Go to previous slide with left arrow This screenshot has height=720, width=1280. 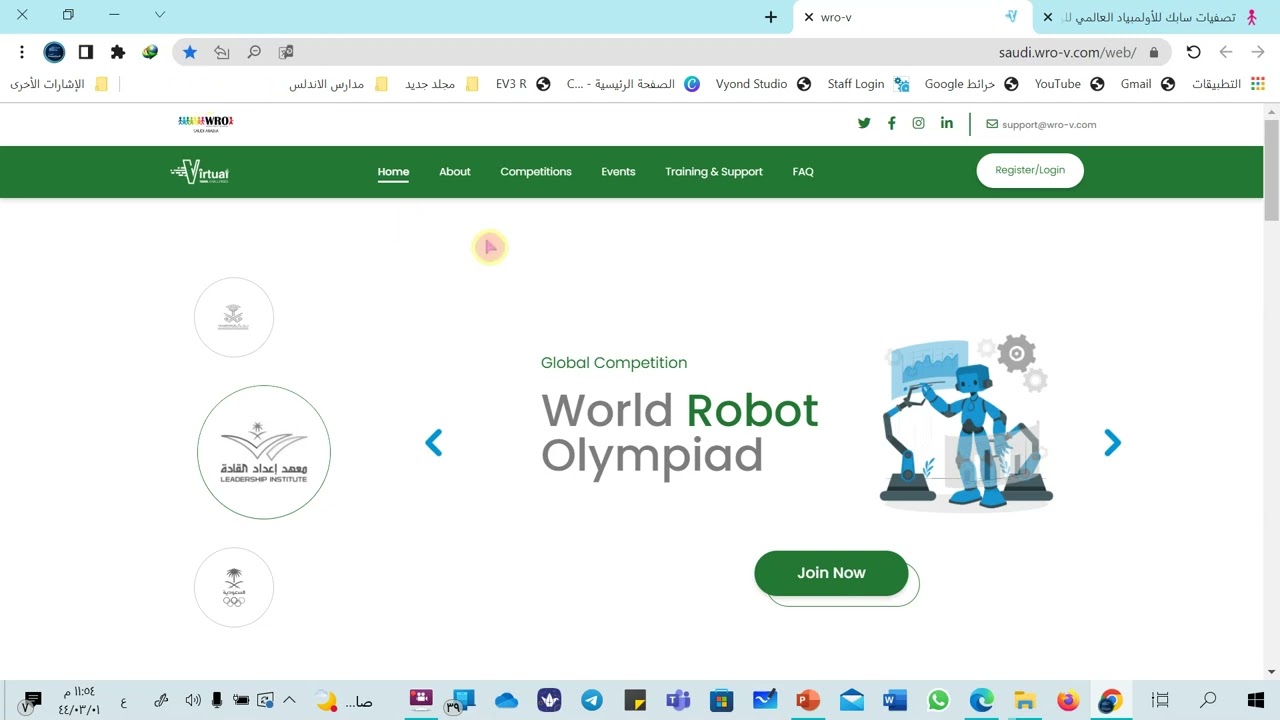tap(433, 443)
